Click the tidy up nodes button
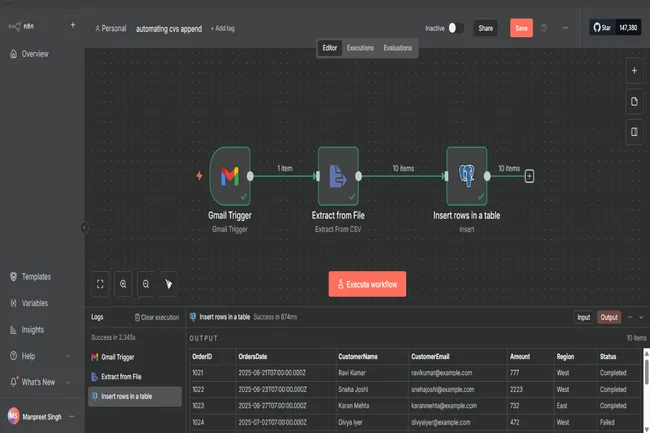This screenshot has width=650, height=433. click(169, 284)
